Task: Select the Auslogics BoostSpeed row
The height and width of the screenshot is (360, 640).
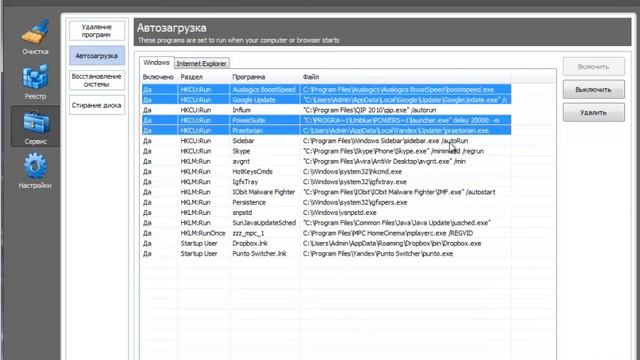Action: click(x=327, y=89)
